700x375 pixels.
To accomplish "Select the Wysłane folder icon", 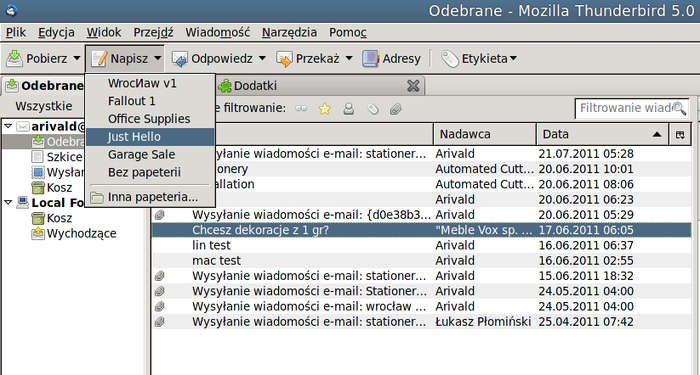I will click(x=38, y=172).
